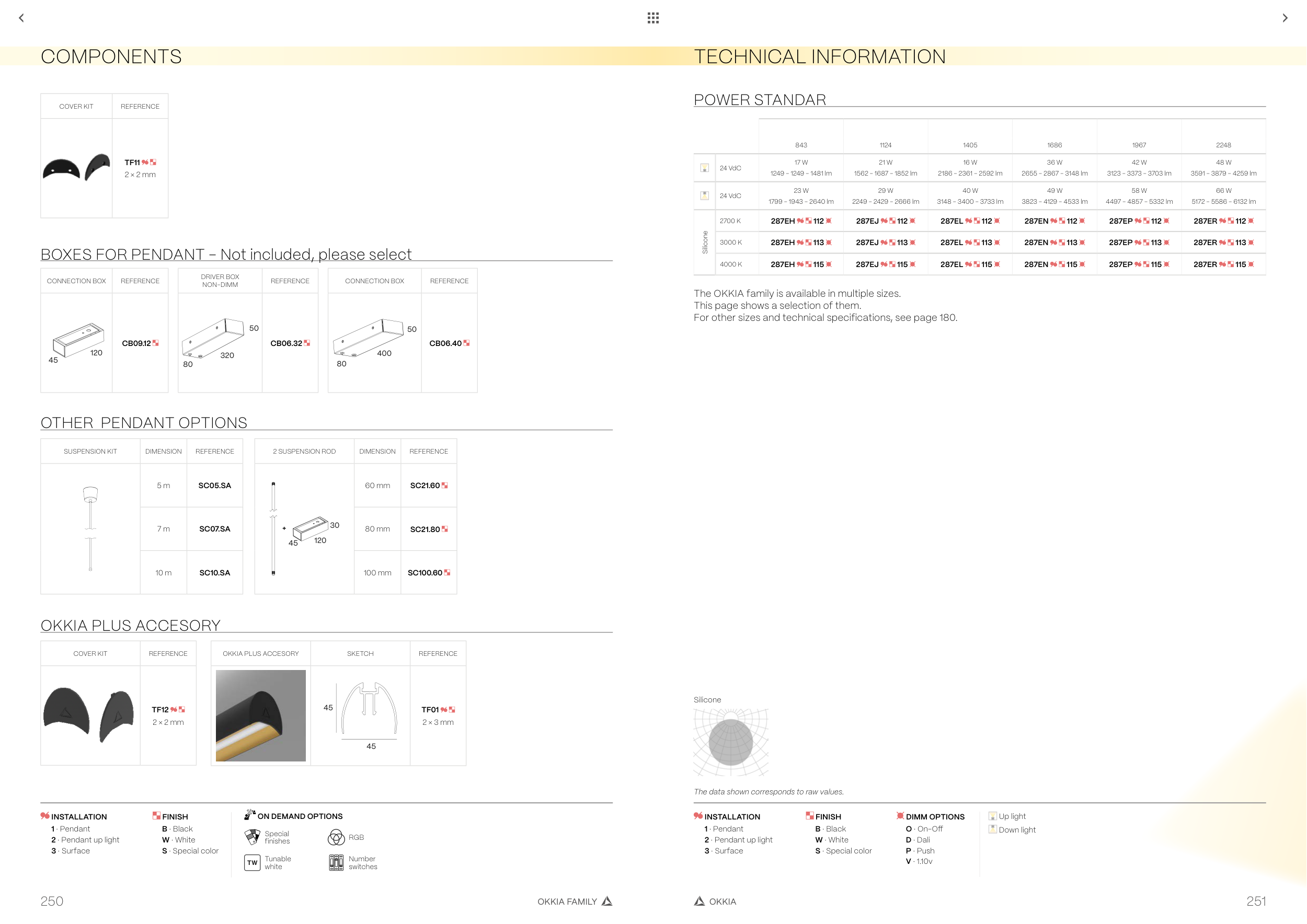Click reference SC21.60 for suspension rod

coord(425,486)
